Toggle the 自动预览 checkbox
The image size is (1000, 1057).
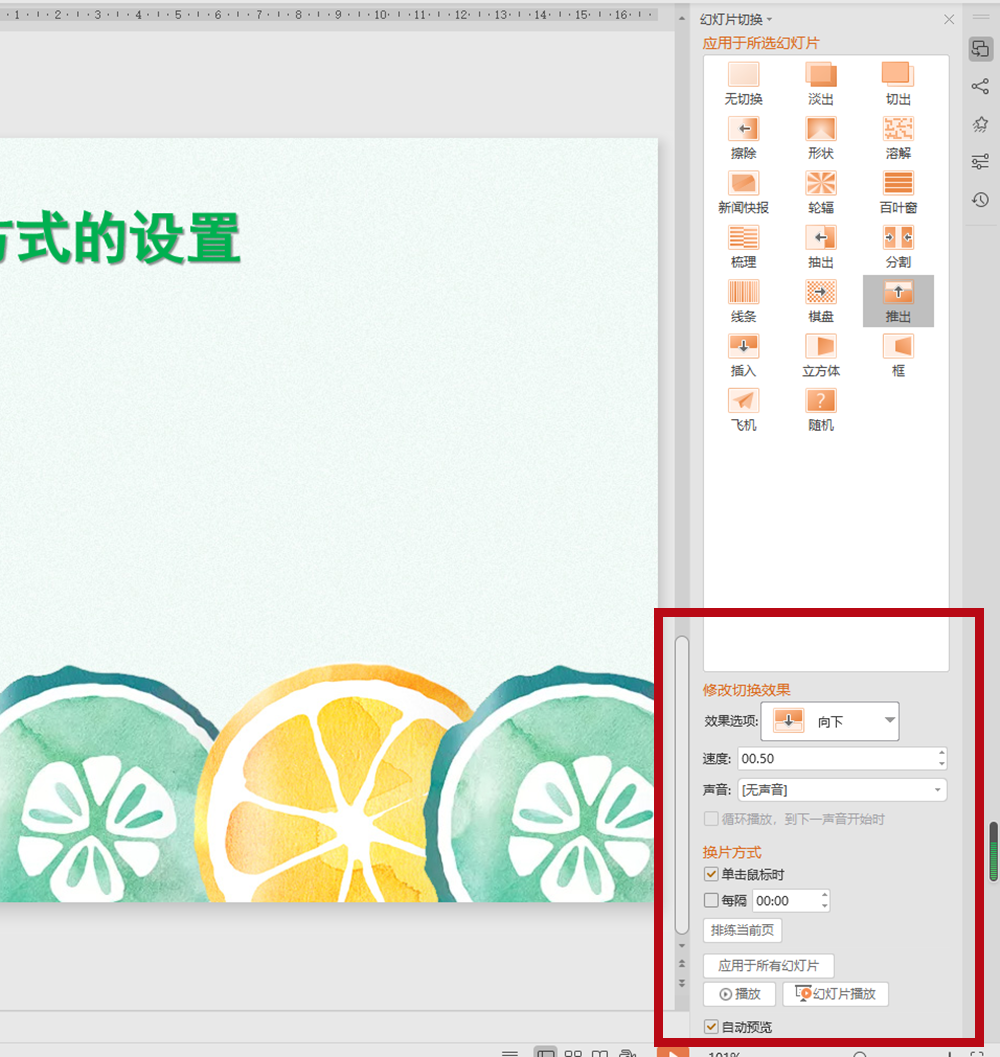(711, 1027)
